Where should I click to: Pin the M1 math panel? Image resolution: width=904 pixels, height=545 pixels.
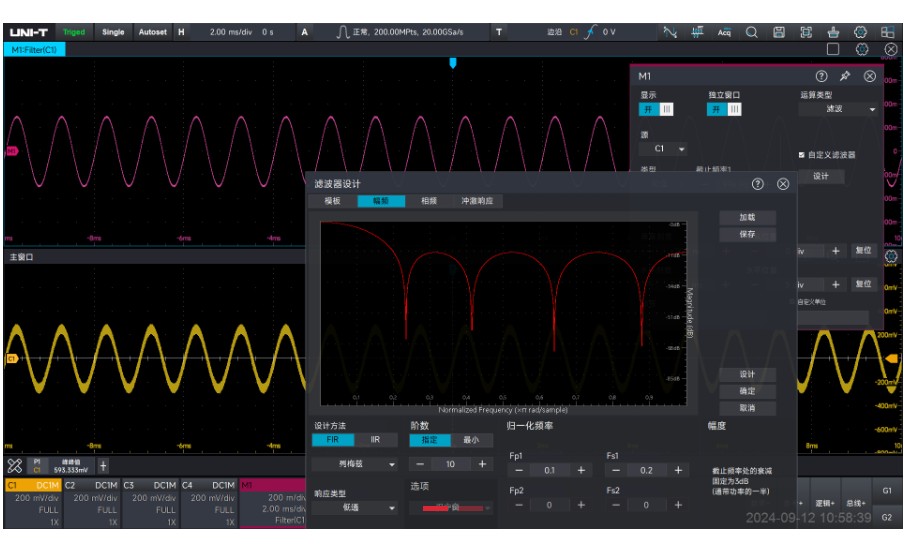845,76
